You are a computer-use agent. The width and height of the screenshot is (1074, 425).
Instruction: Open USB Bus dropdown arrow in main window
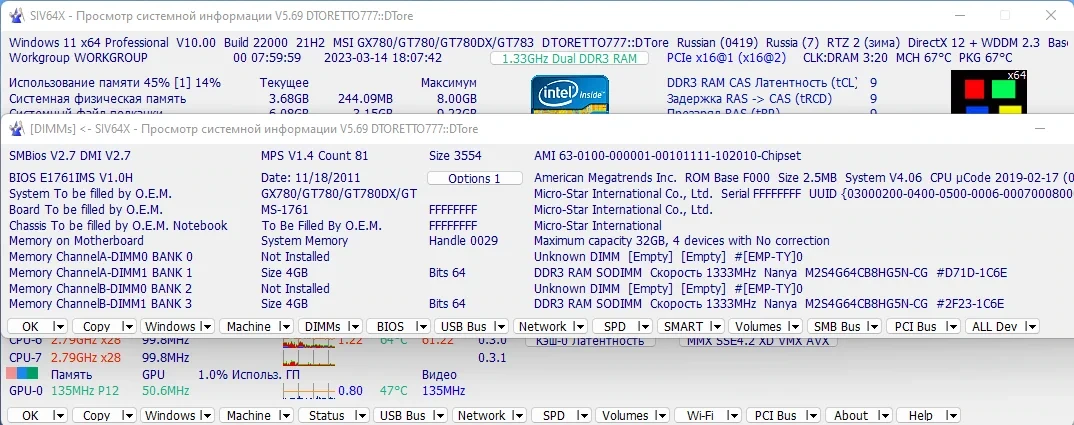coord(439,415)
